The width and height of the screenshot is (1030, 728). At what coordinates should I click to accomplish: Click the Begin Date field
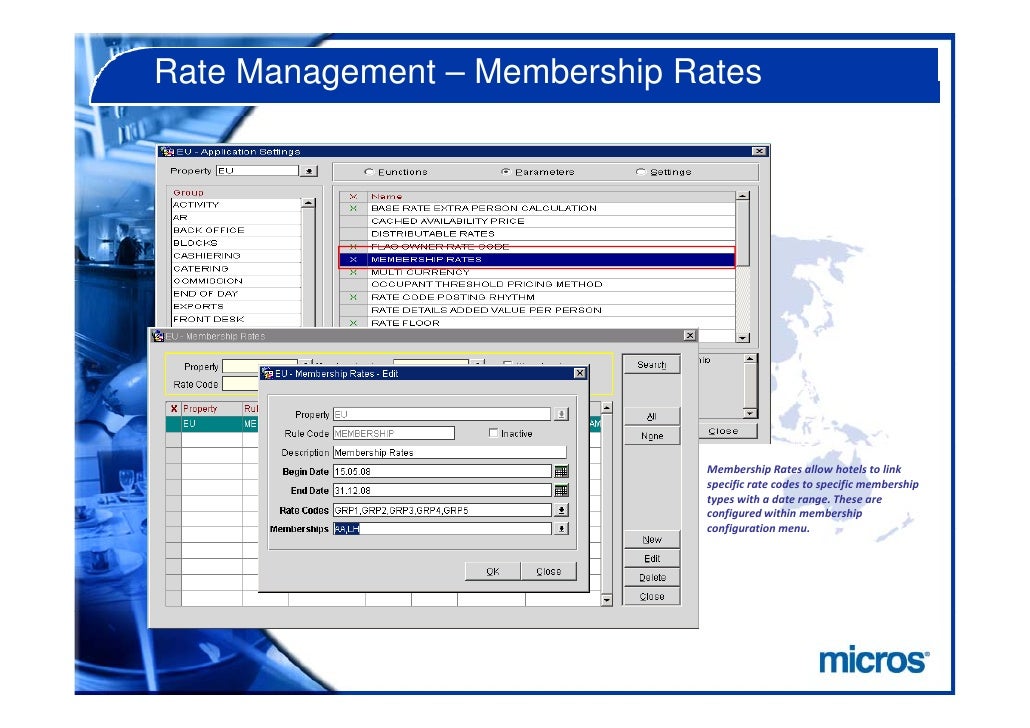coord(442,471)
